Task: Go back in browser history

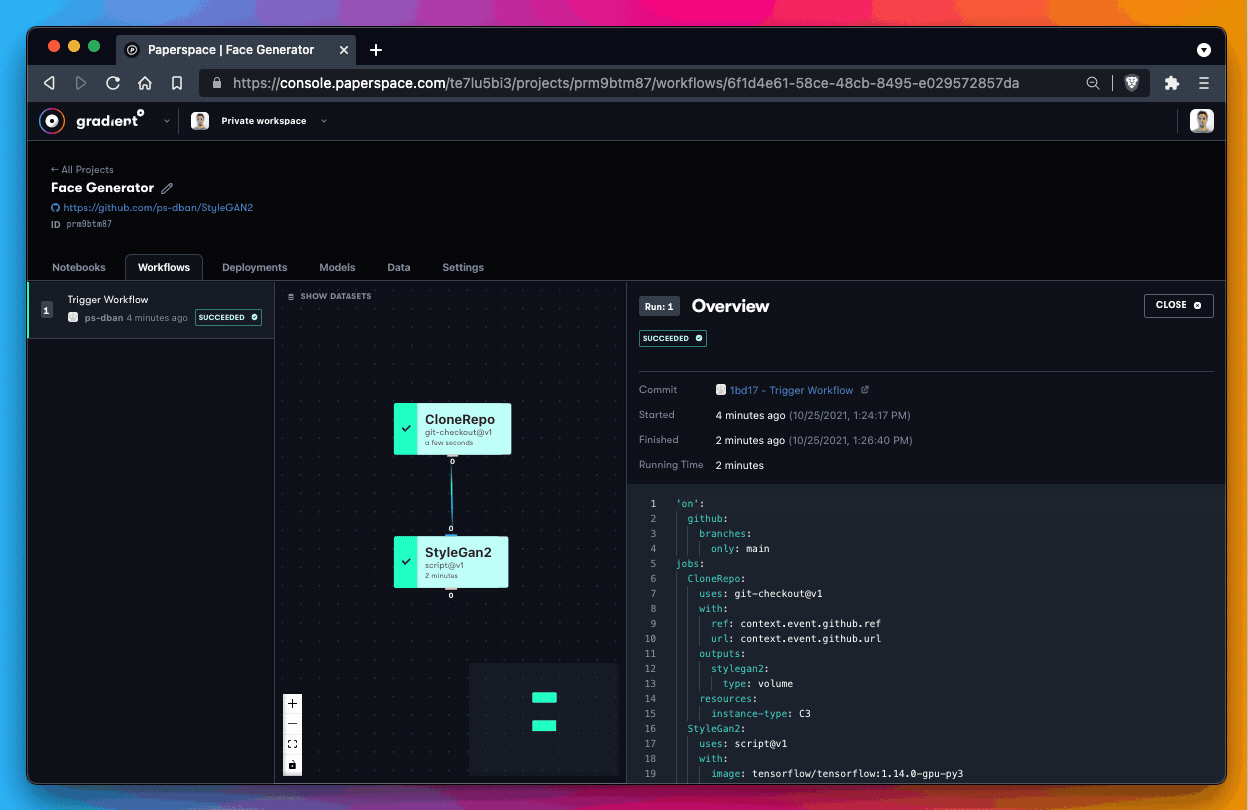Action: 49,83
